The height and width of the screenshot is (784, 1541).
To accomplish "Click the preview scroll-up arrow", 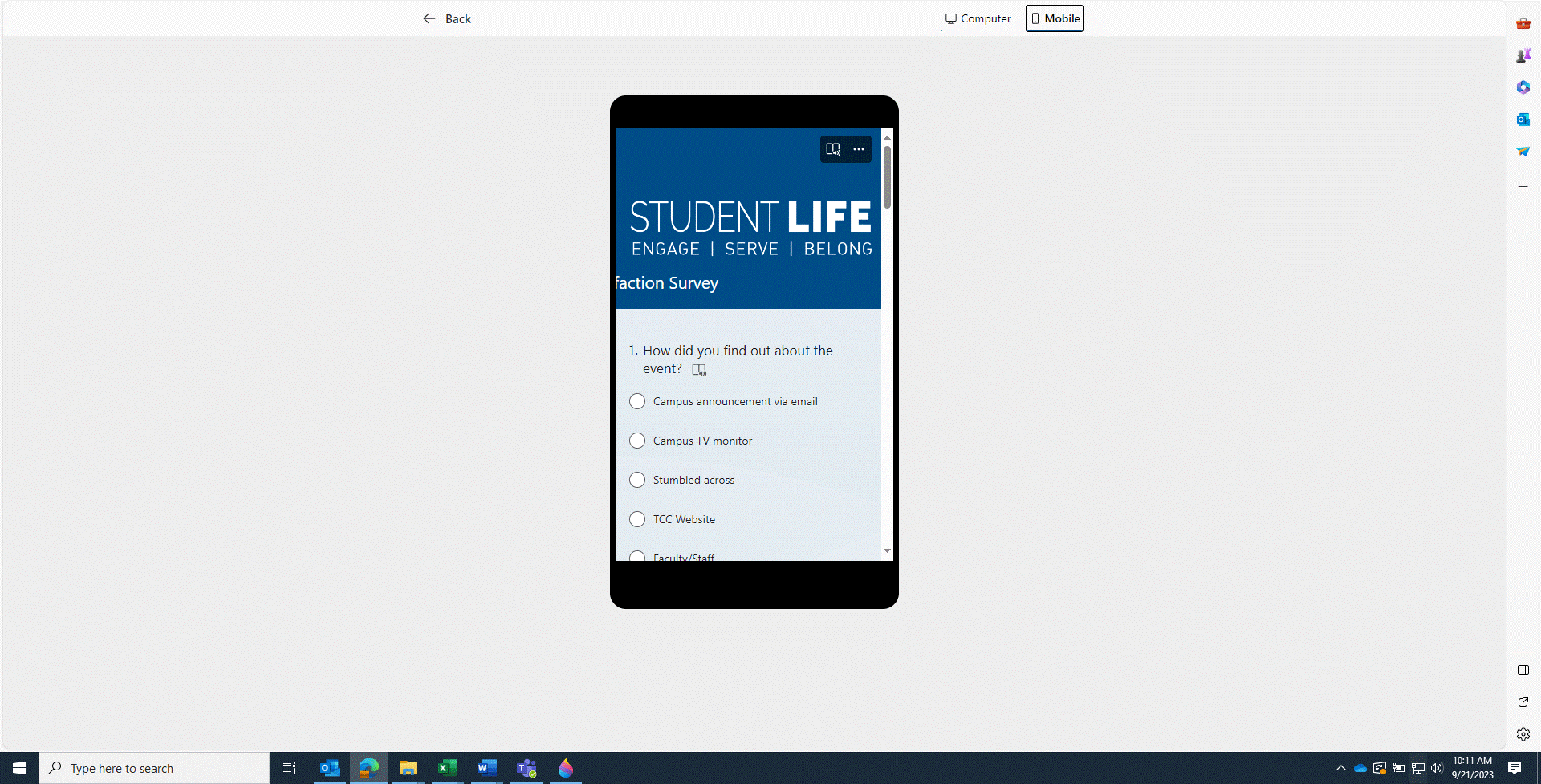I will pyautogui.click(x=887, y=137).
